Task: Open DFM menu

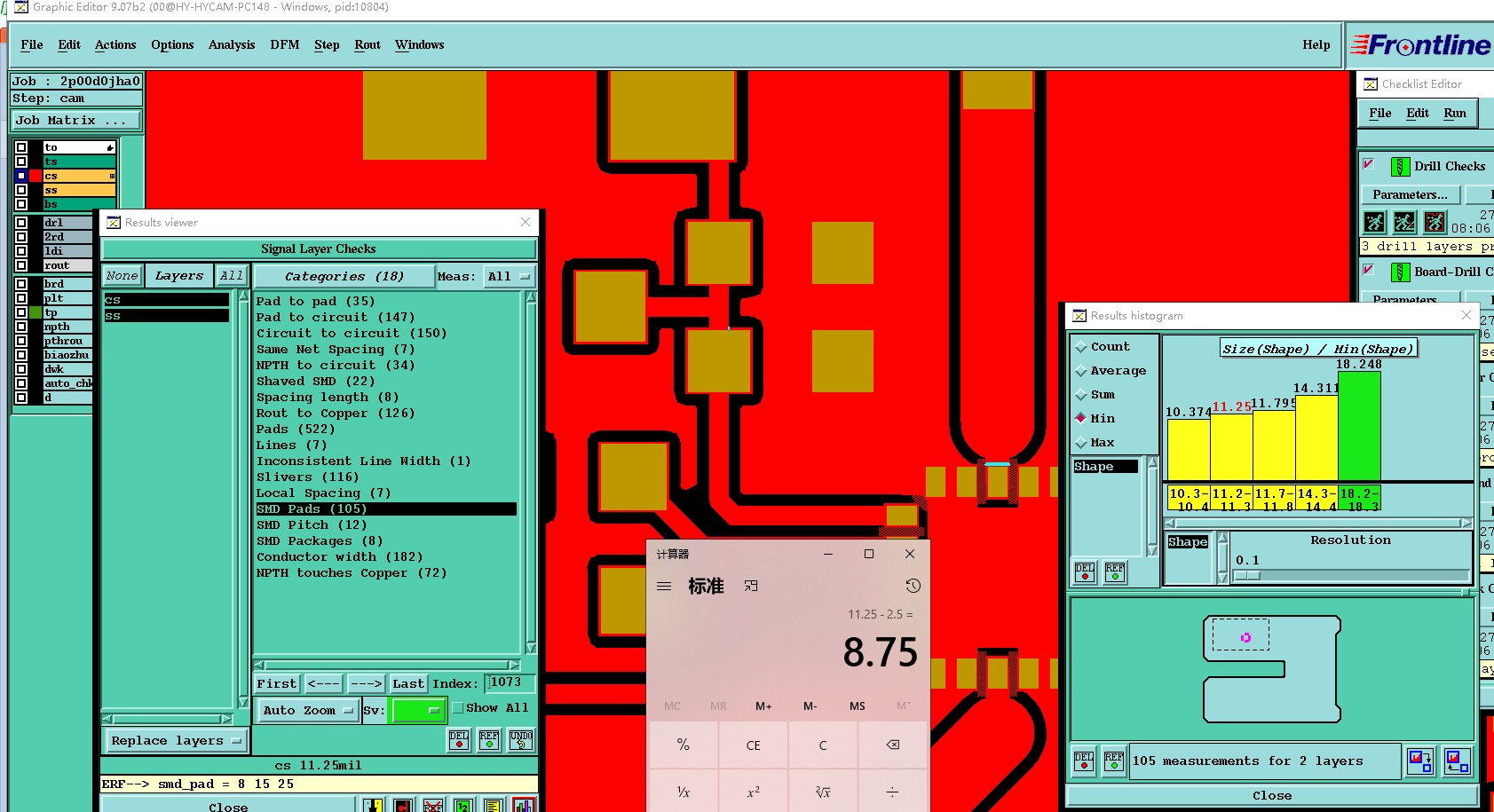Action: (285, 45)
